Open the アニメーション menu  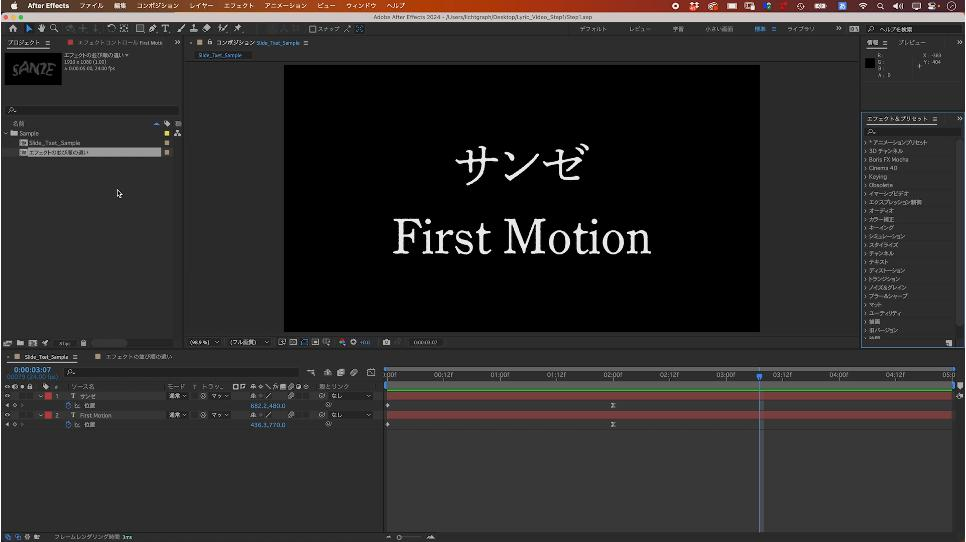286,6
